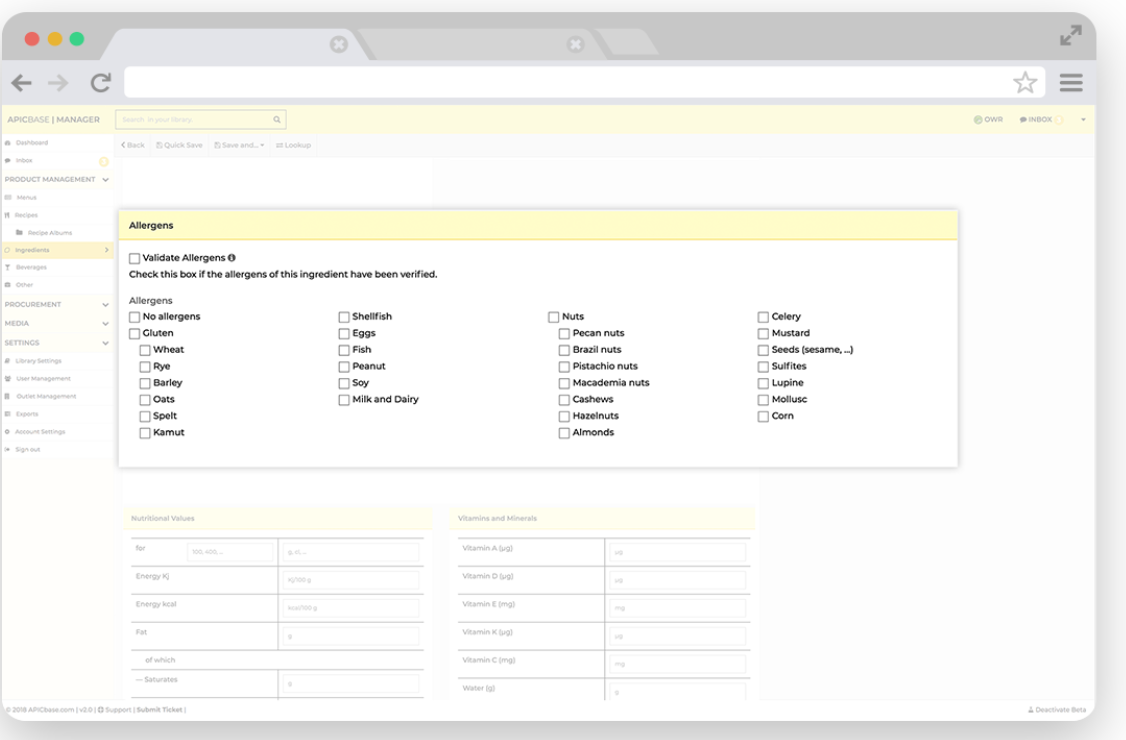Tick the Wheat checkbox
The height and width of the screenshot is (740, 1126).
[145, 350]
